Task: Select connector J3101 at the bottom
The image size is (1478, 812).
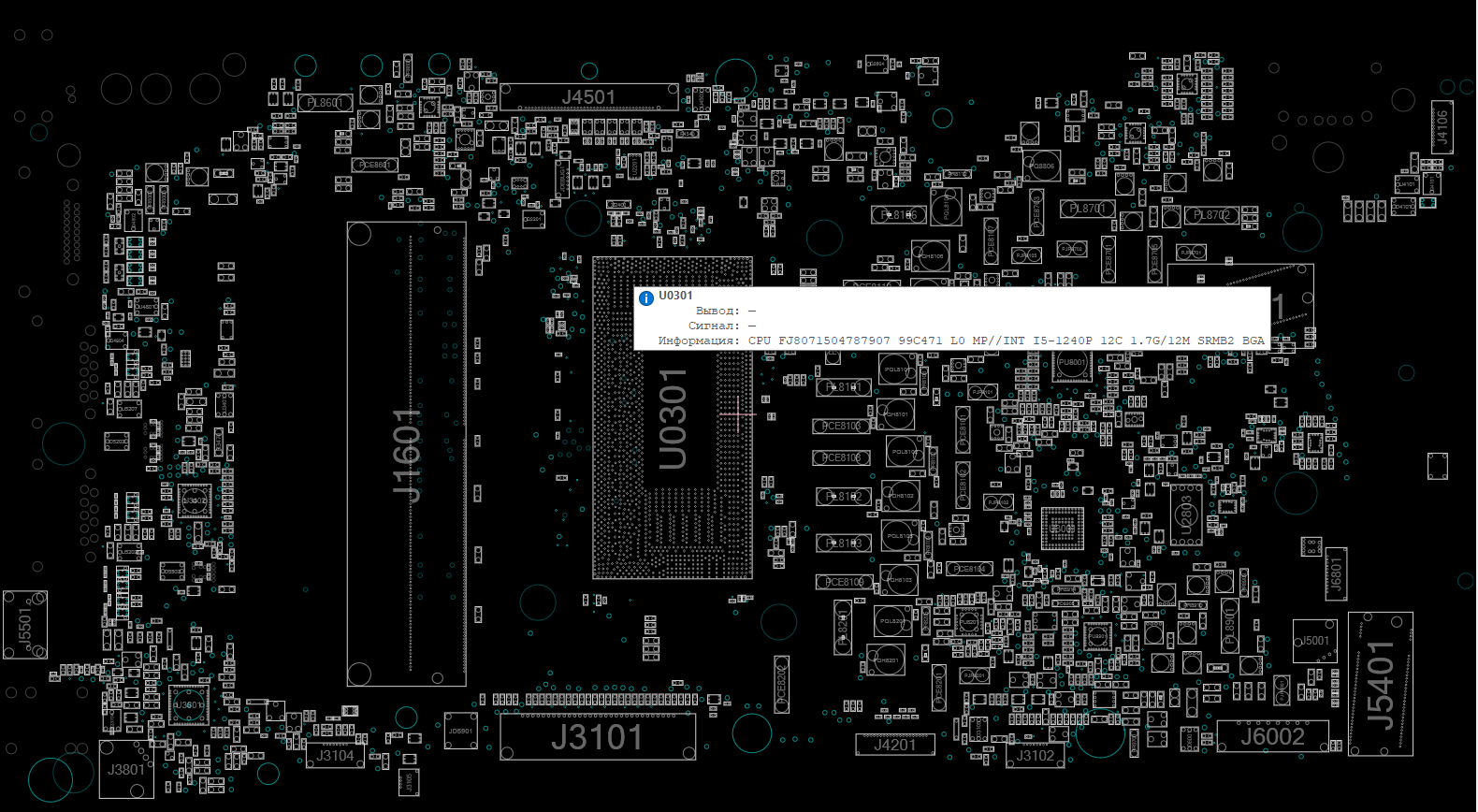Action: 597,737
